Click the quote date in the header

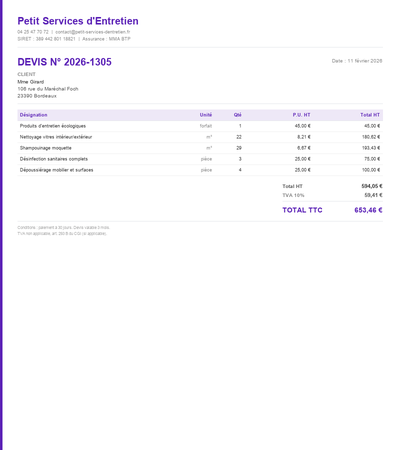coord(357,61)
